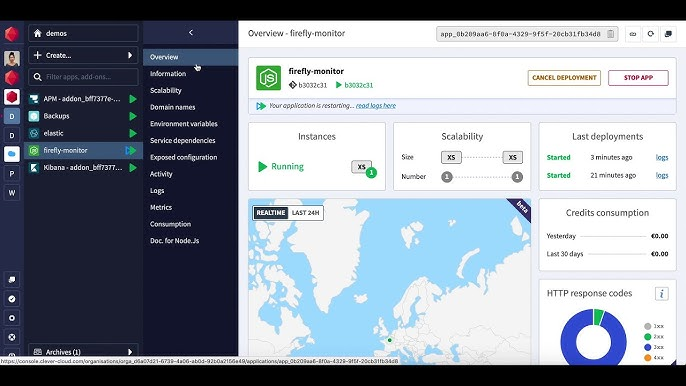Click the green play icon next to elastic

133,133
